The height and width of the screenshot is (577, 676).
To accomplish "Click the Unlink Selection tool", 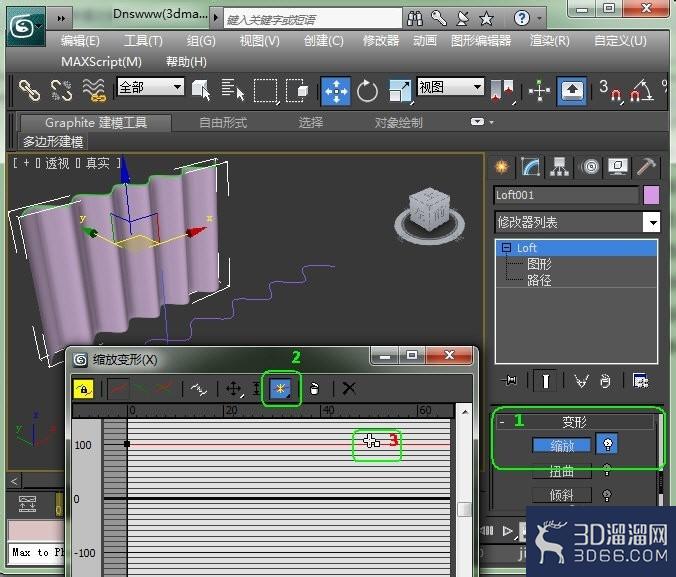I will (x=61, y=91).
